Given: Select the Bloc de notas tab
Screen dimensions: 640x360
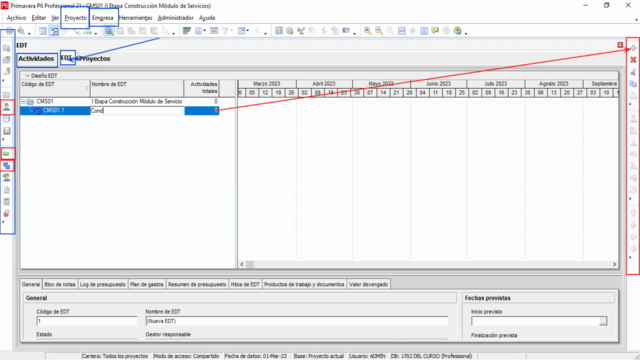Looking at the screenshot, I should pyautogui.click(x=60, y=284).
